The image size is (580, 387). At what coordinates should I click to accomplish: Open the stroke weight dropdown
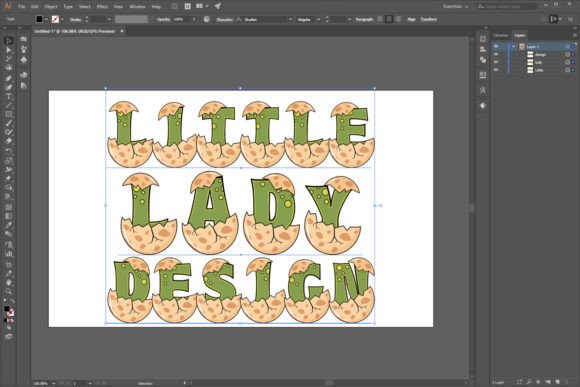(109, 19)
